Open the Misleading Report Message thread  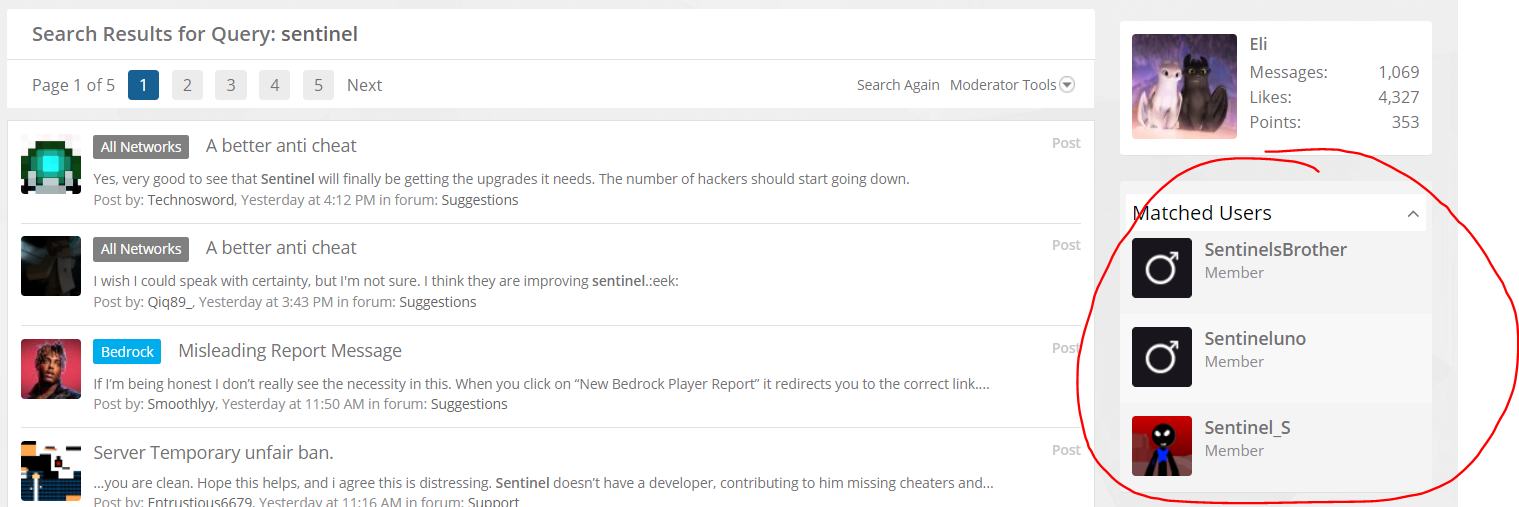tap(290, 351)
